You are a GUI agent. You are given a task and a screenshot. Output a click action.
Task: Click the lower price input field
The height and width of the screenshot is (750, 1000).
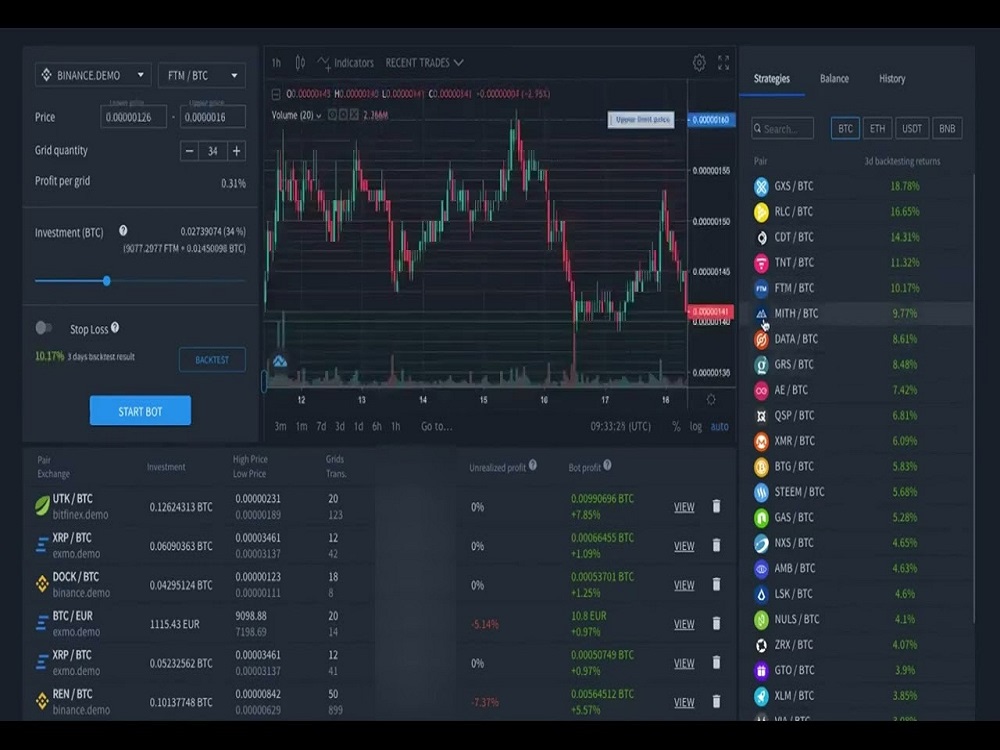coord(133,117)
